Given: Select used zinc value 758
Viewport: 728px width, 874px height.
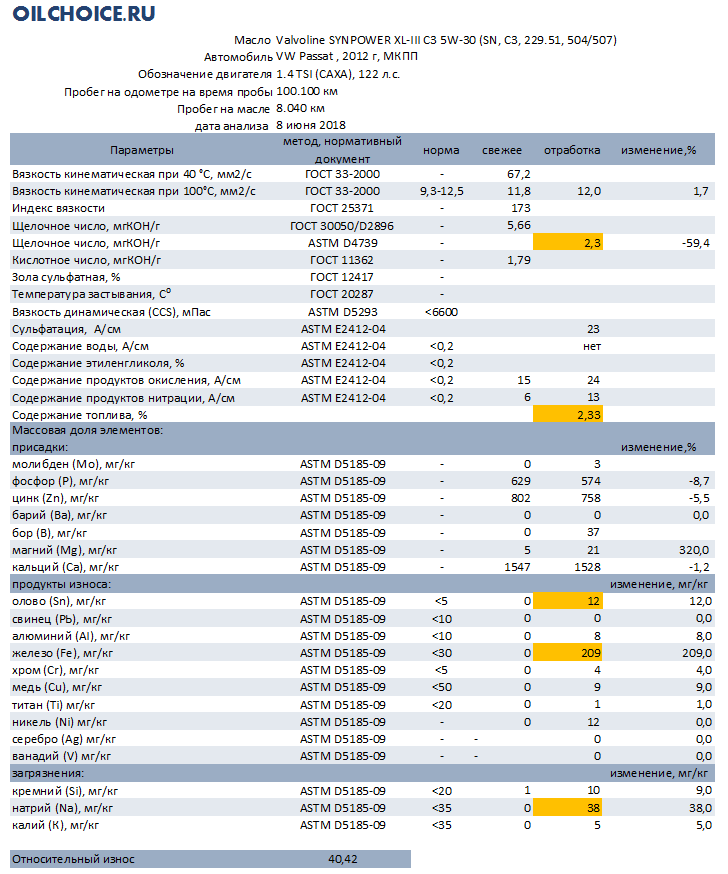Looking at the screenshot, I should (x=590, y=498).
